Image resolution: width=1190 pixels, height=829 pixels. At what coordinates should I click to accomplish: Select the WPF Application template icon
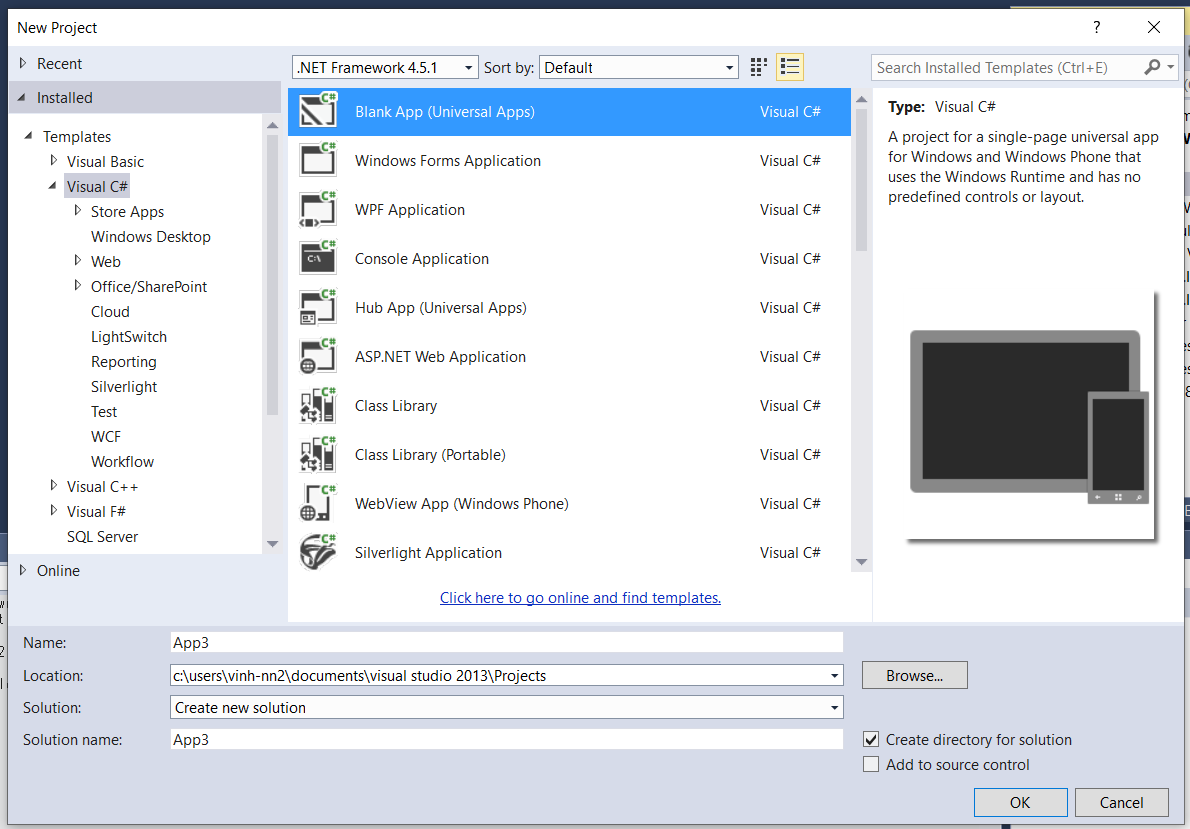point(317,209)
